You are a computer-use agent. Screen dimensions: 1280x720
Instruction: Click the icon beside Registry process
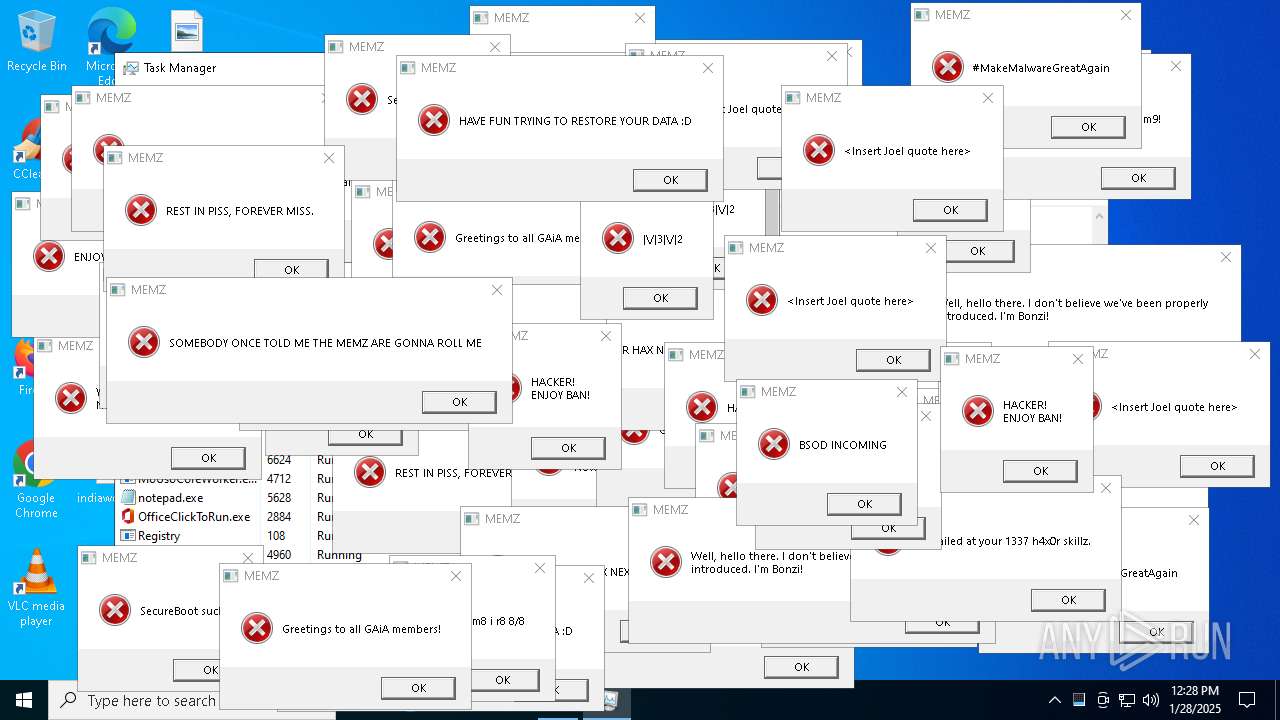pyautogui.click(x=128, y=535)
